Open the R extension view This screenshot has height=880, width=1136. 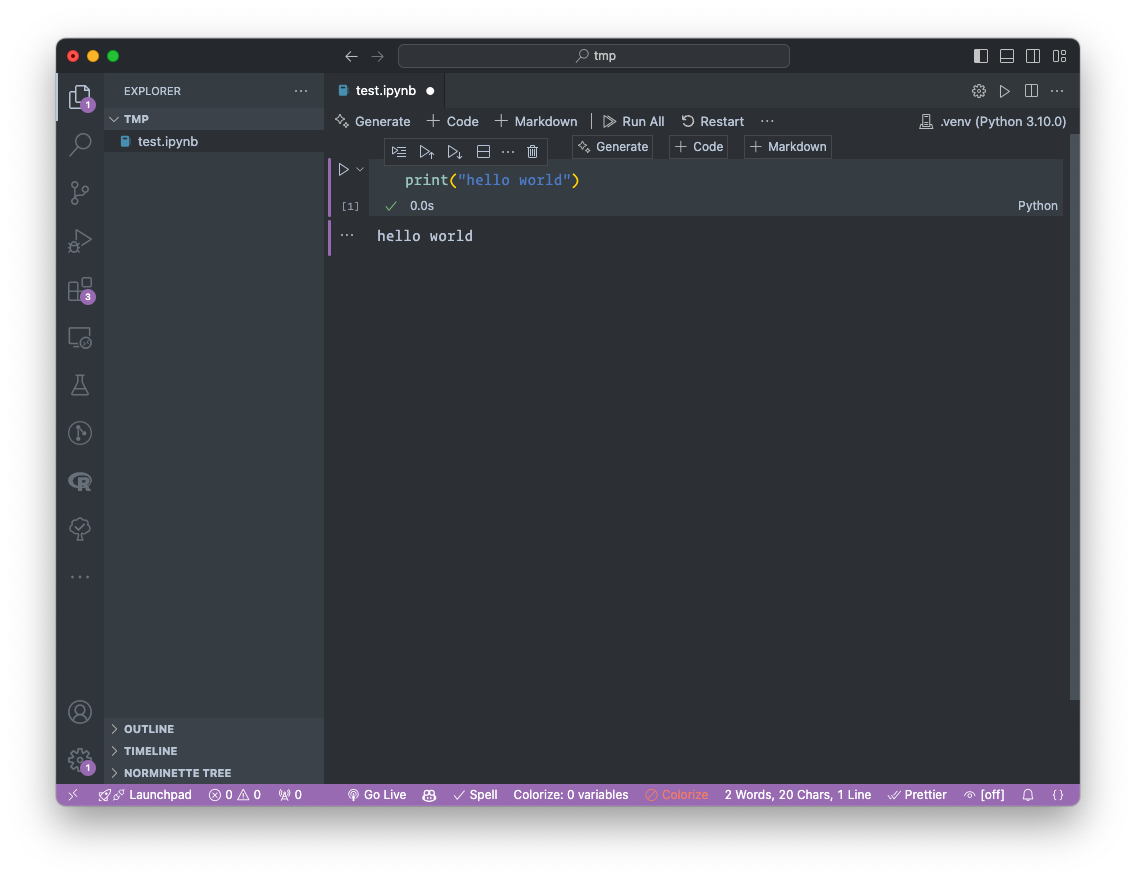[x=80, y=482]
